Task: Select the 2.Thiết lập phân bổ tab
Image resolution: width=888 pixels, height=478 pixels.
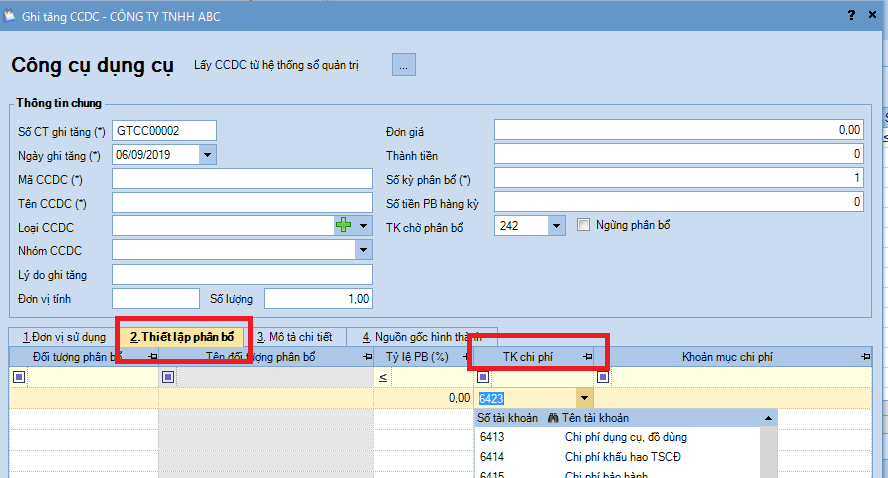Action: (x=182, y=337)
